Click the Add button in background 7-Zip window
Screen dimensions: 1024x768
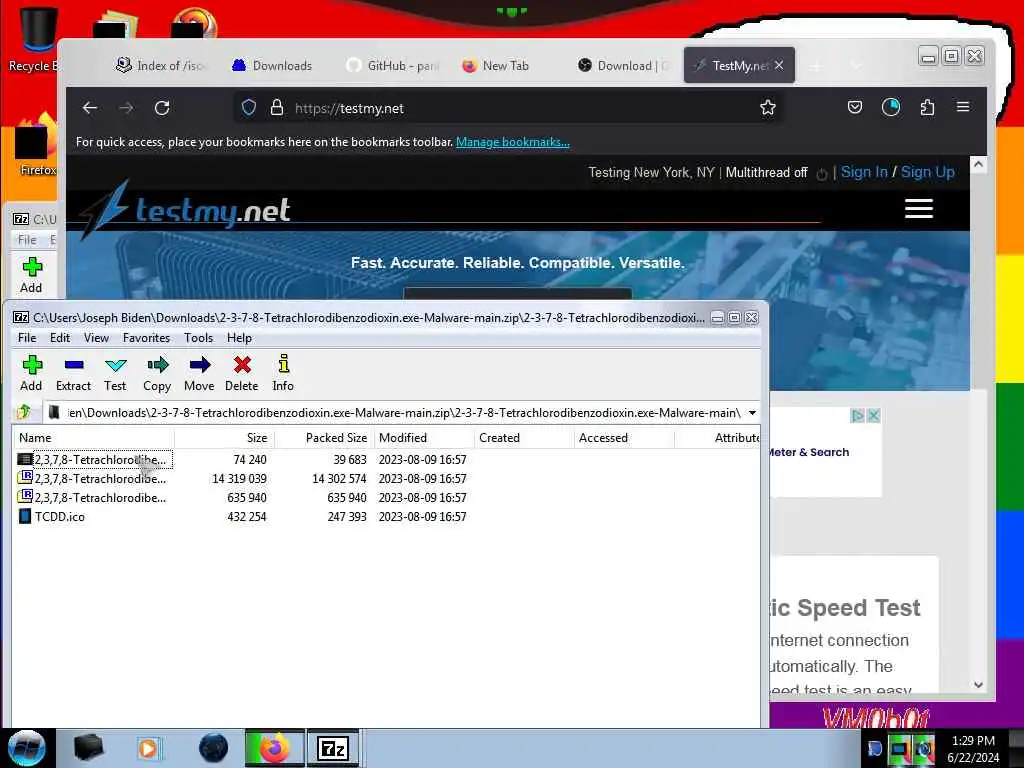(31, 275)
